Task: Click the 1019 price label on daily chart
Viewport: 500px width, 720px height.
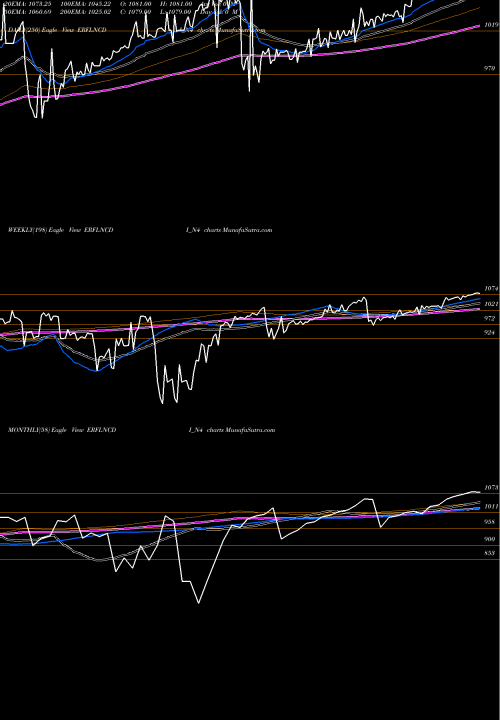Action: [491, 25]
